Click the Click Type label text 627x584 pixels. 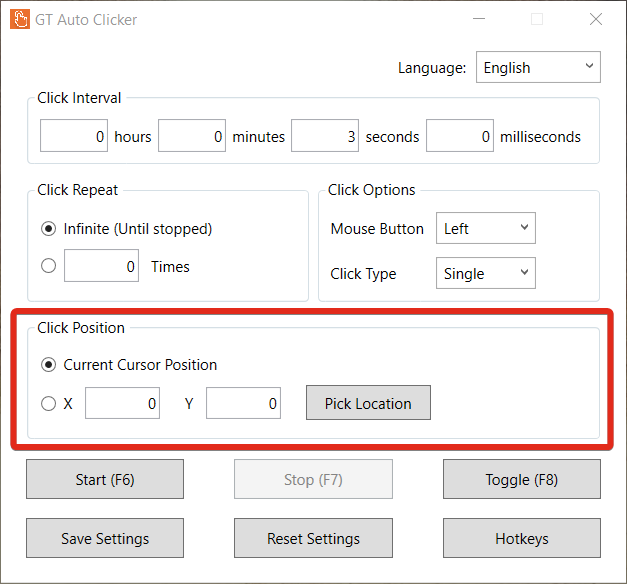363,274
